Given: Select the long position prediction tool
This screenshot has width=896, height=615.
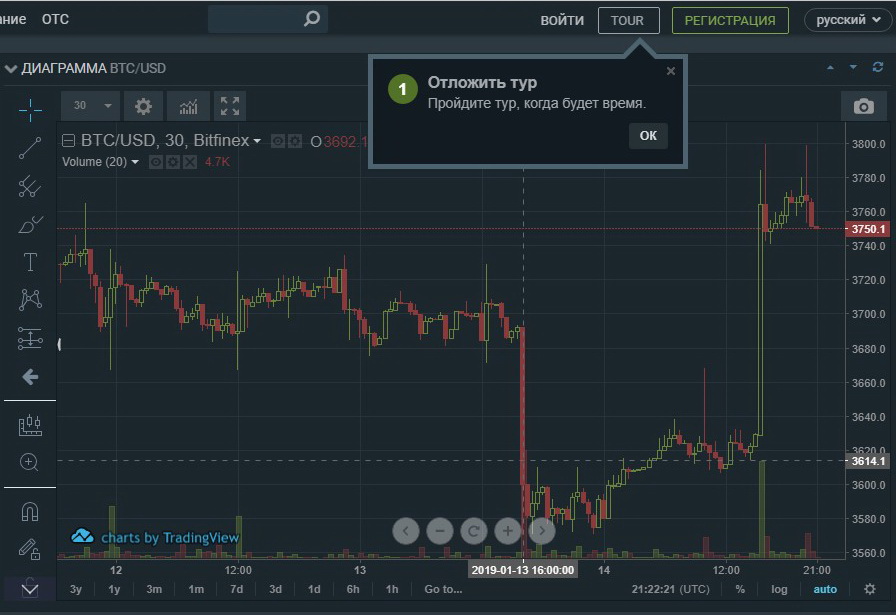Looking at the screenshot, I should click(30, 338).
